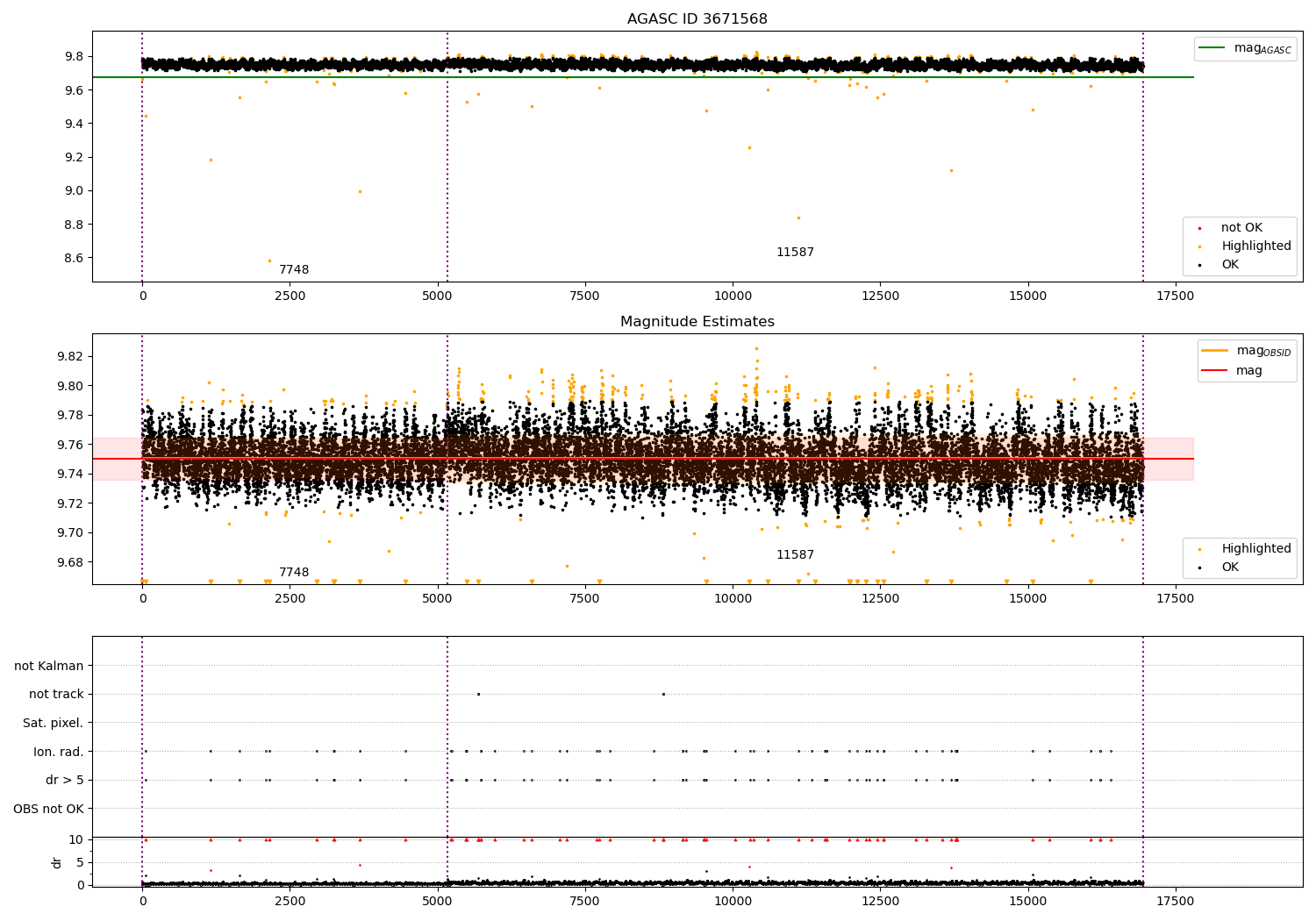
Task: Click the 9.80 y-tick on the middle plot
Action: [x=70, y=386]
